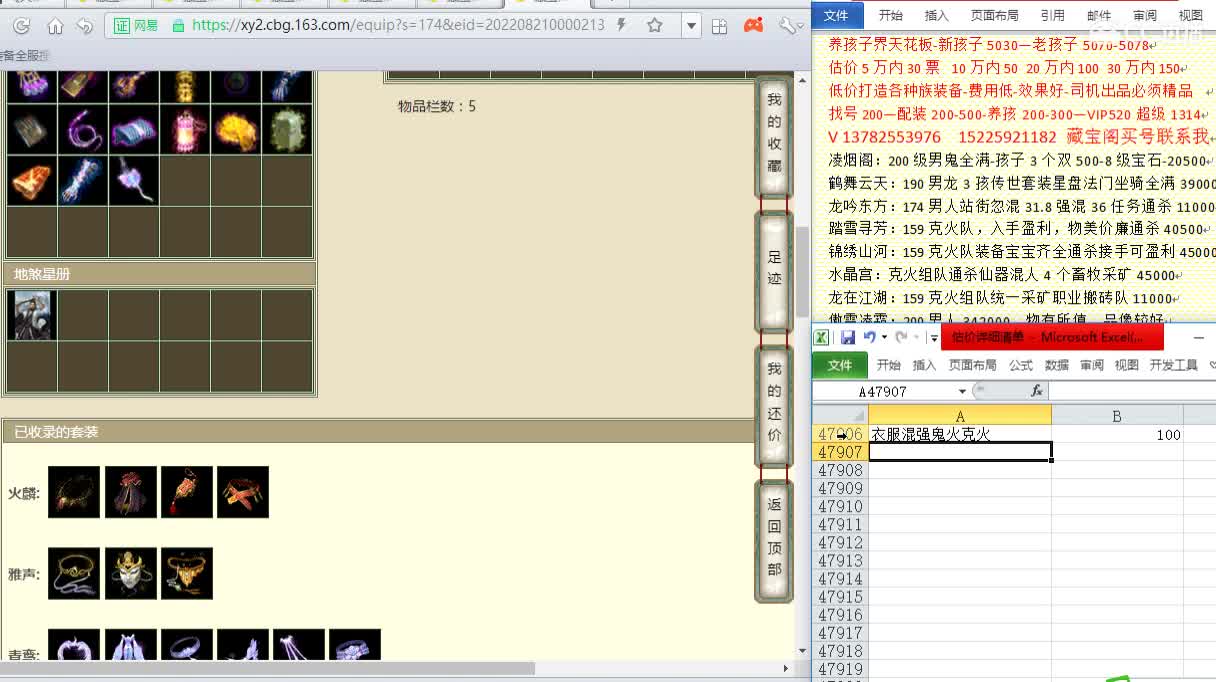Click the first 雅声 set necklace icon
Viewport: 1216px width, 682px height.
pyautogui.click(x=74, y=573)
